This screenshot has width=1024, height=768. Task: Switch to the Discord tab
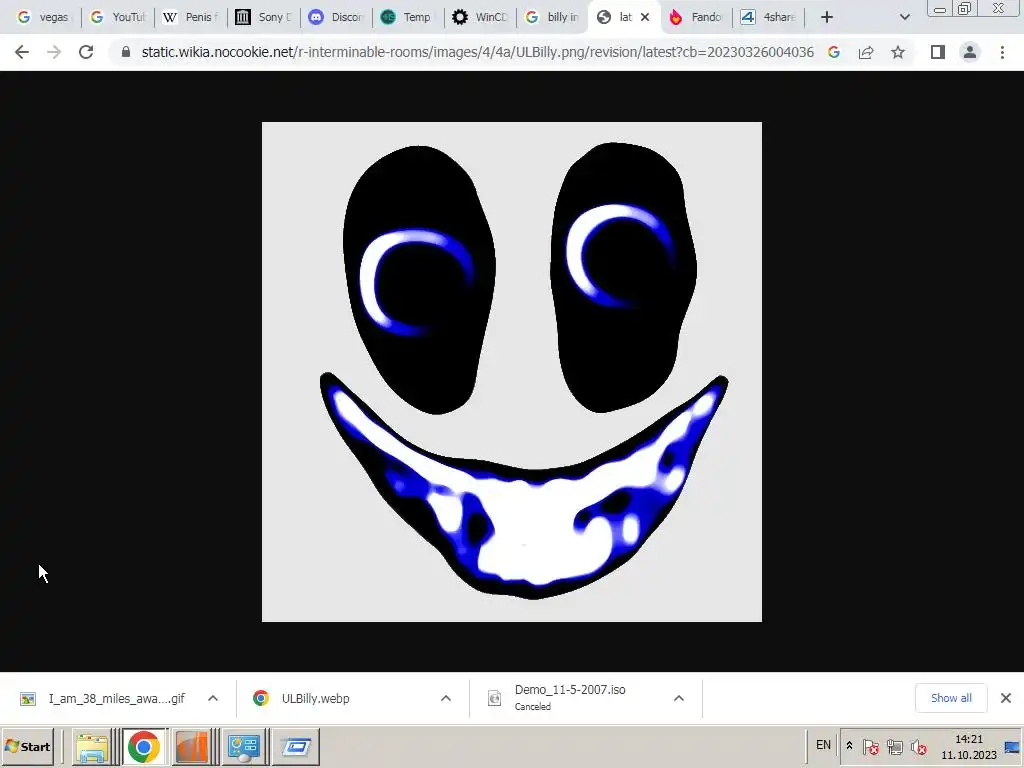click(336, 17)
